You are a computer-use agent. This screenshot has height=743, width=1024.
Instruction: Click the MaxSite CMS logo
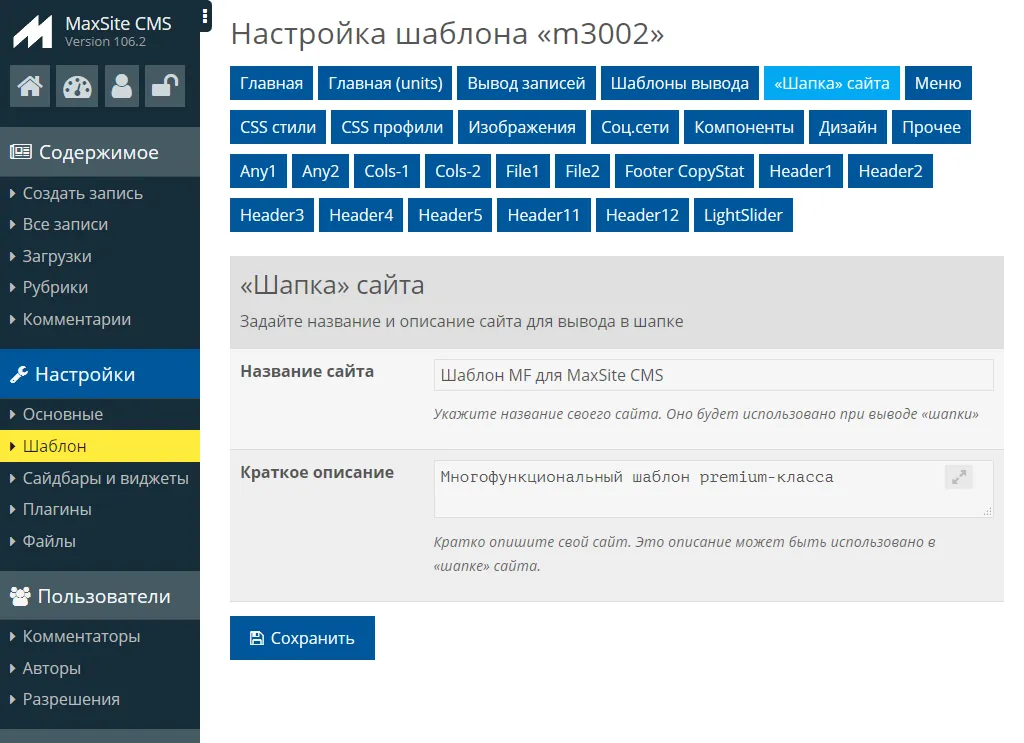33,31
